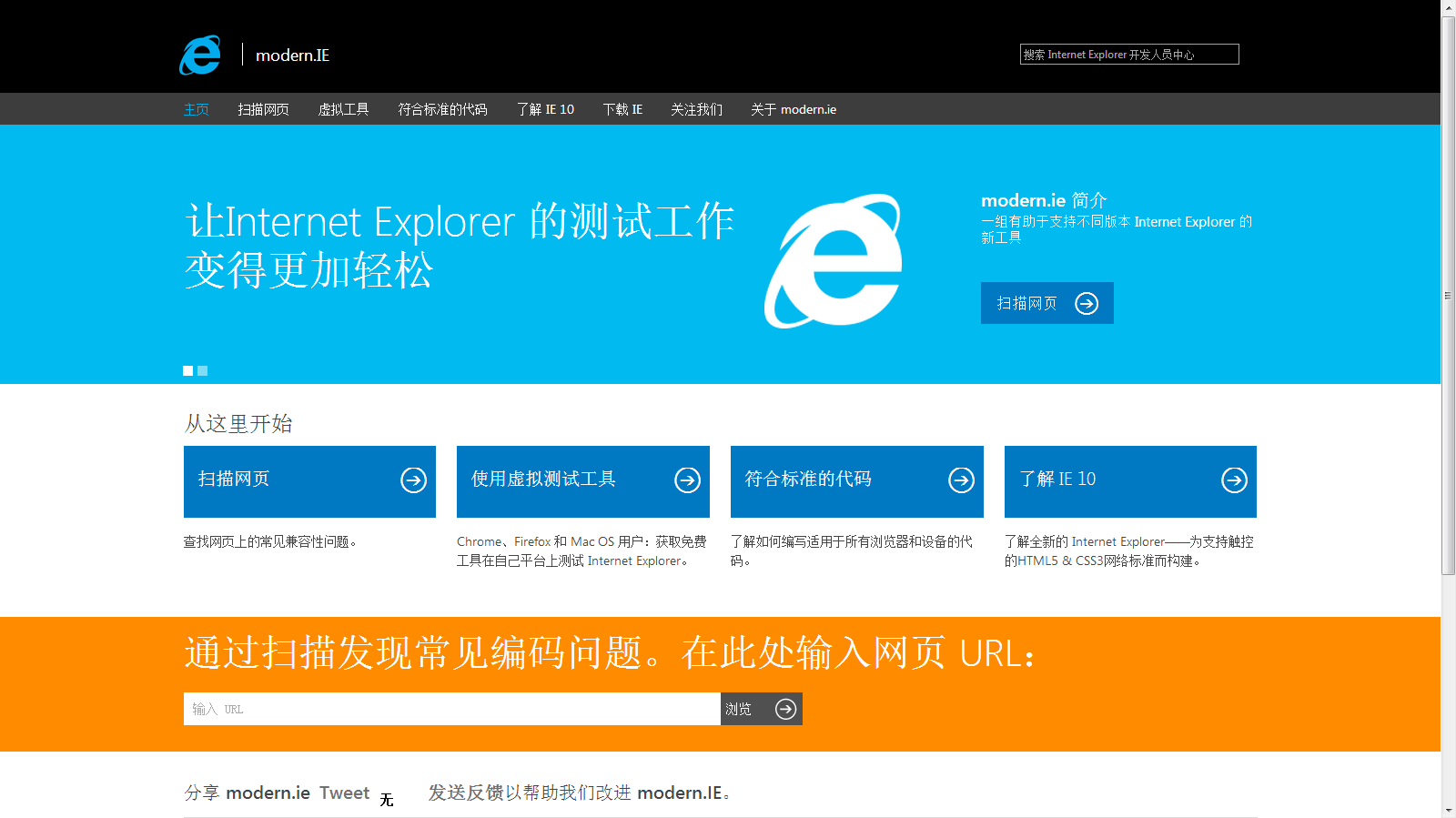Click description '了解如何编写适用于所有浏览器和设备的代码'
The image size is (1456, 818).
tap(852, 551)
